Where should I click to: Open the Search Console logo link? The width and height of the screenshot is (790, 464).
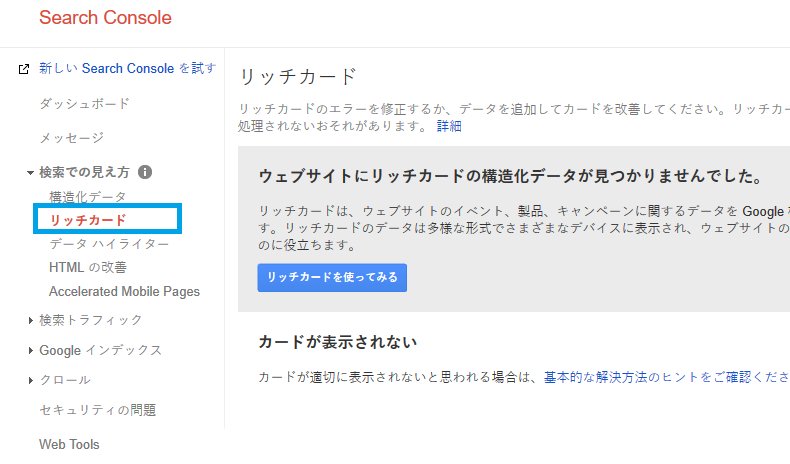coord(105,18)
